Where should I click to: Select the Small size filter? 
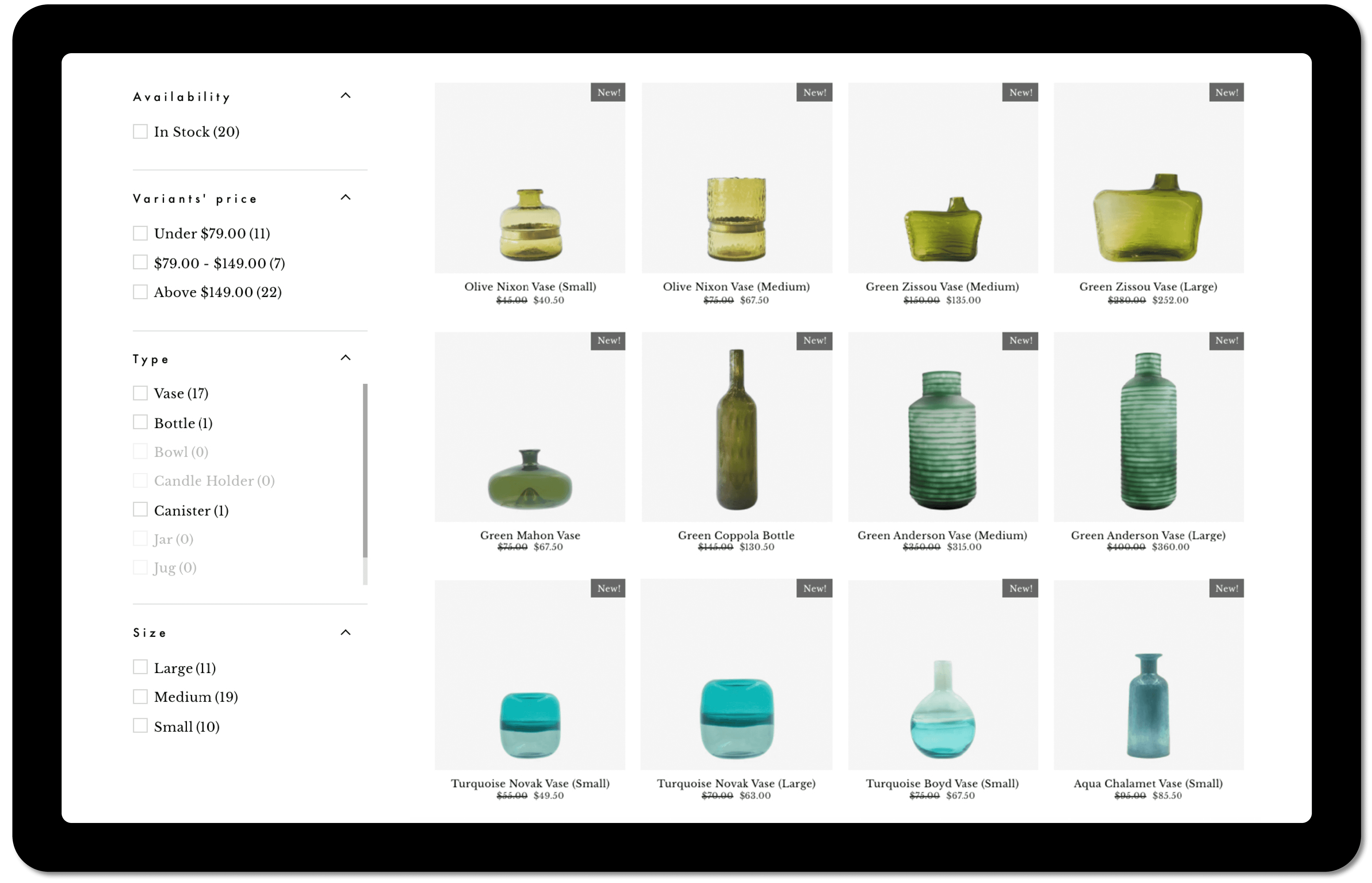click(141, 726)
